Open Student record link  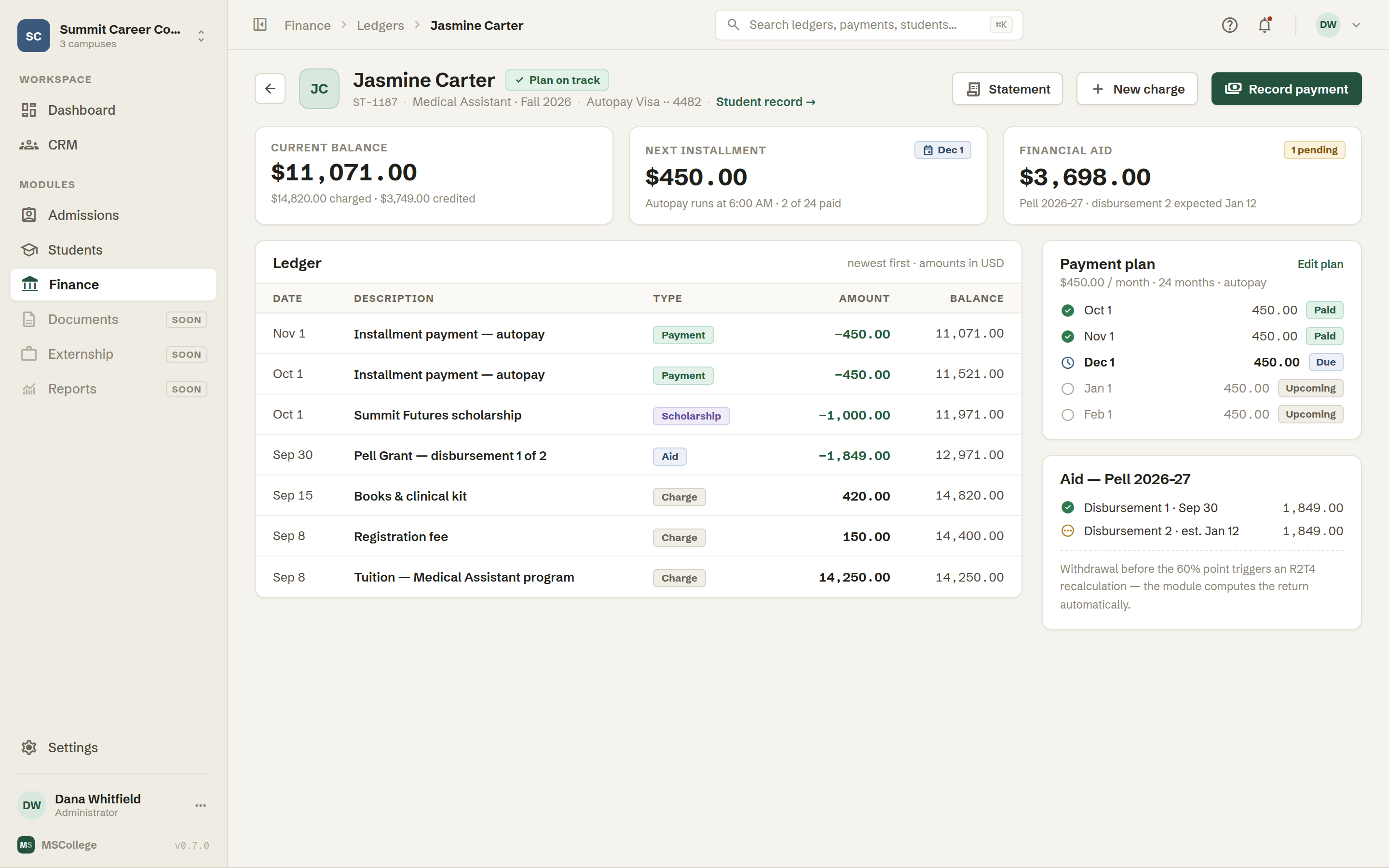click(766, 102)
